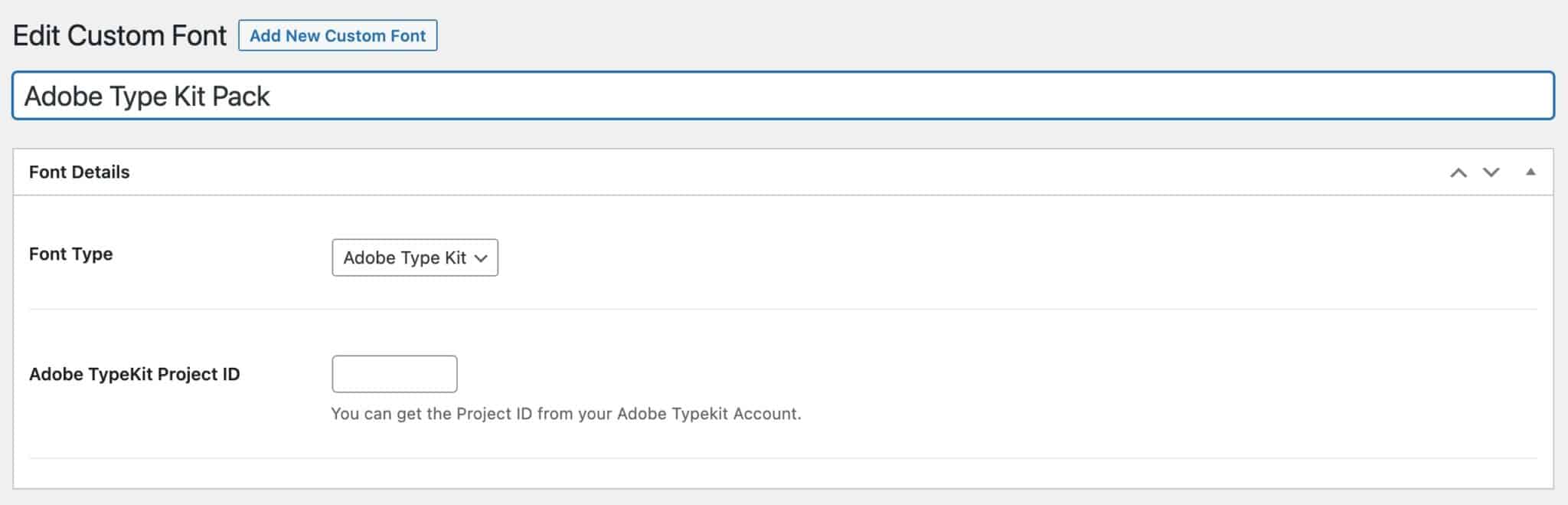Click the Edit Custom Font page heading

click(119, 36)
